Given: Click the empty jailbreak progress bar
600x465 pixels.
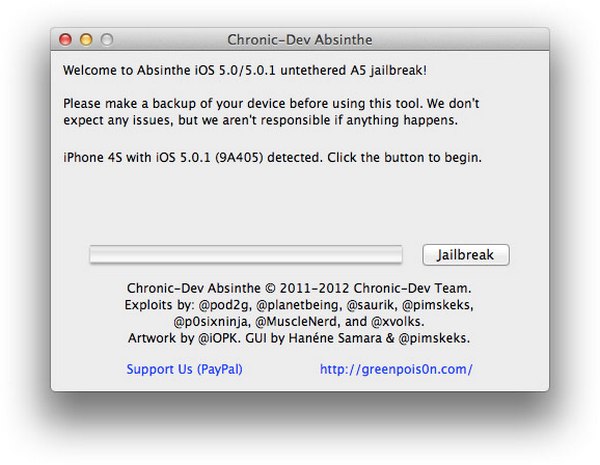Looking at the screenshot, I should coord(246,255).
